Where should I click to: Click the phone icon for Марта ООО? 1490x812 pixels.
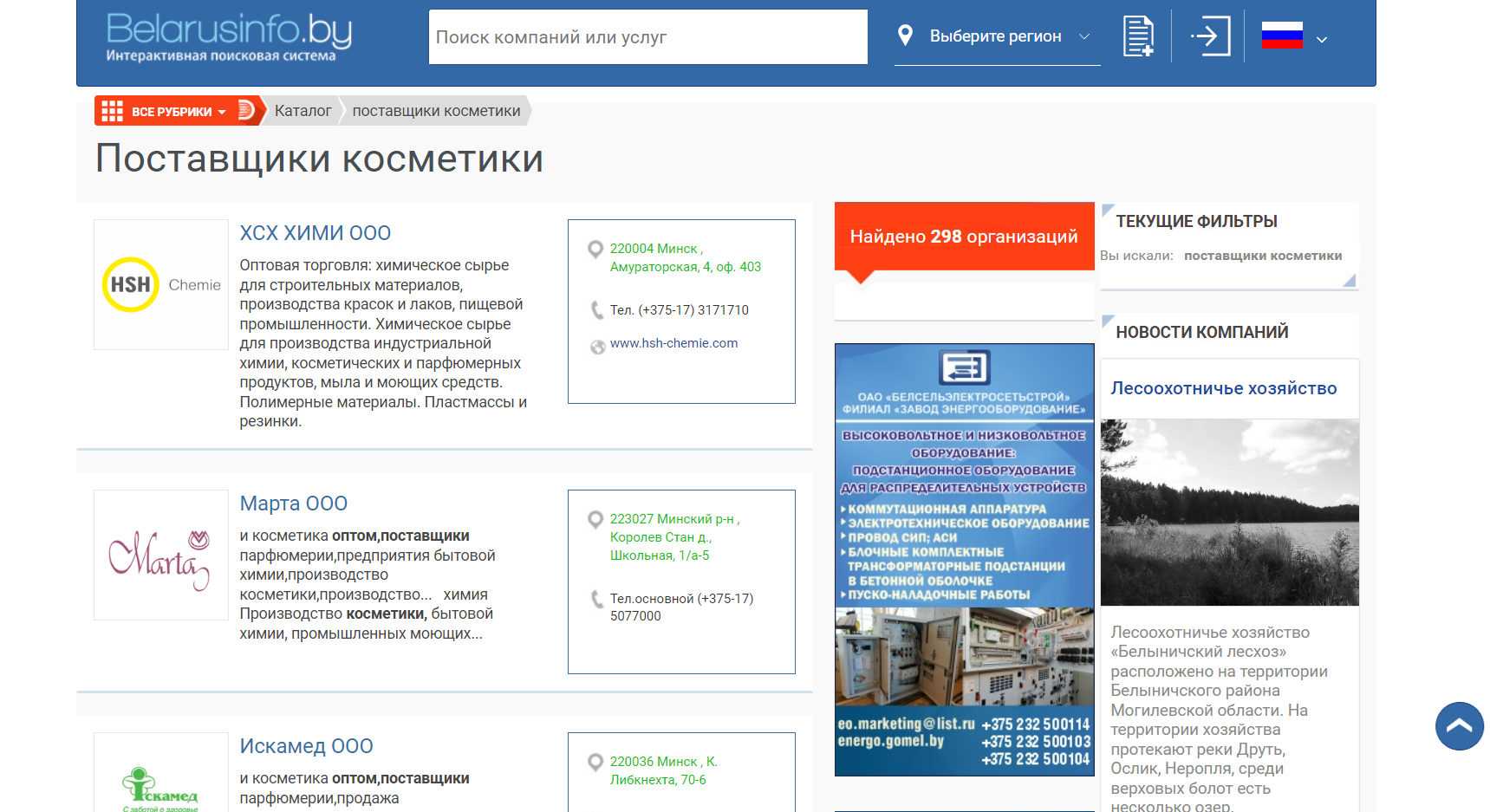(x=596, y=599)
